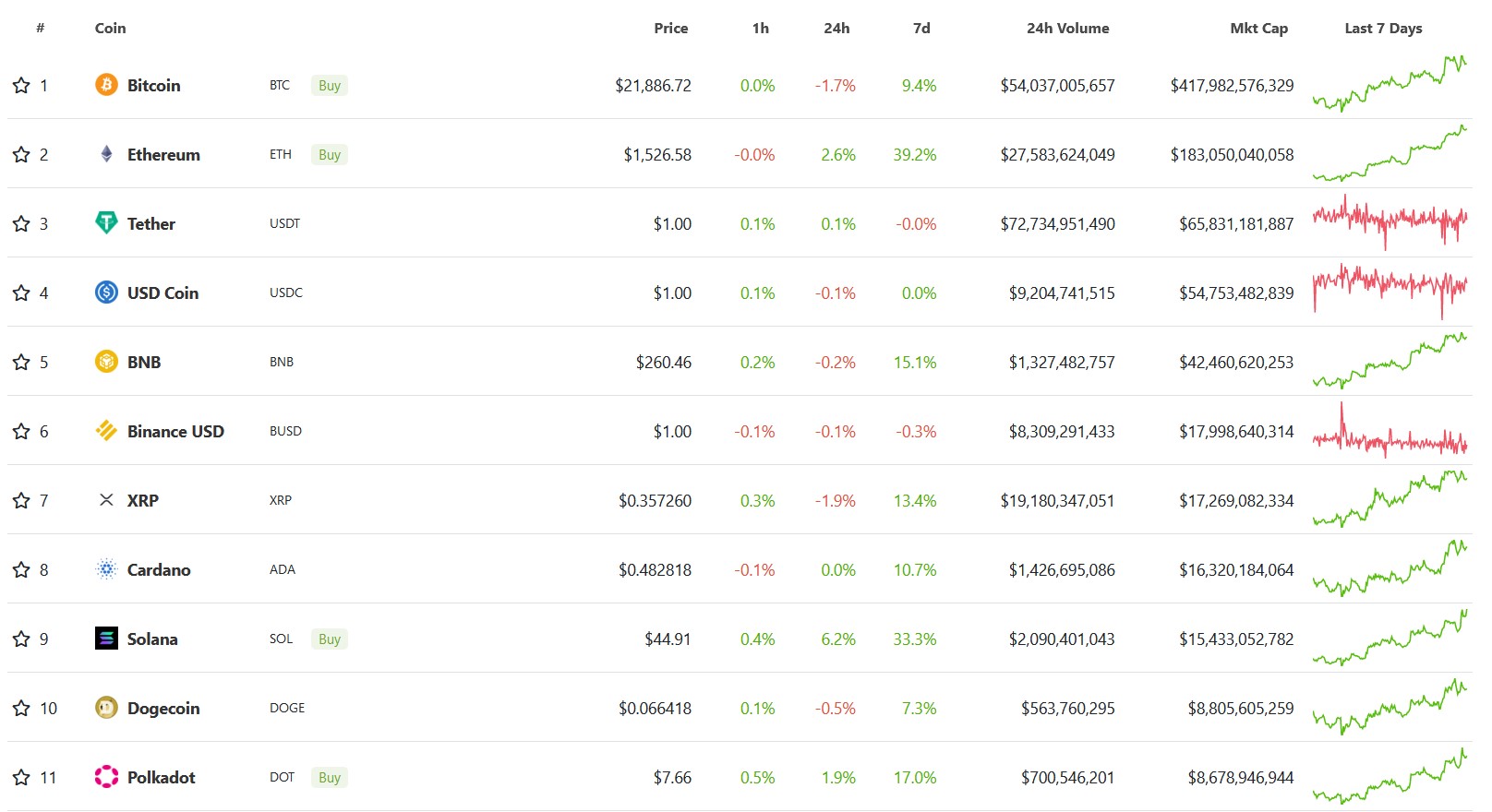The width and height of the screenshot is (1492, 812).
Task: Click the Polkadot logo icon
Action: pos(106,777)
